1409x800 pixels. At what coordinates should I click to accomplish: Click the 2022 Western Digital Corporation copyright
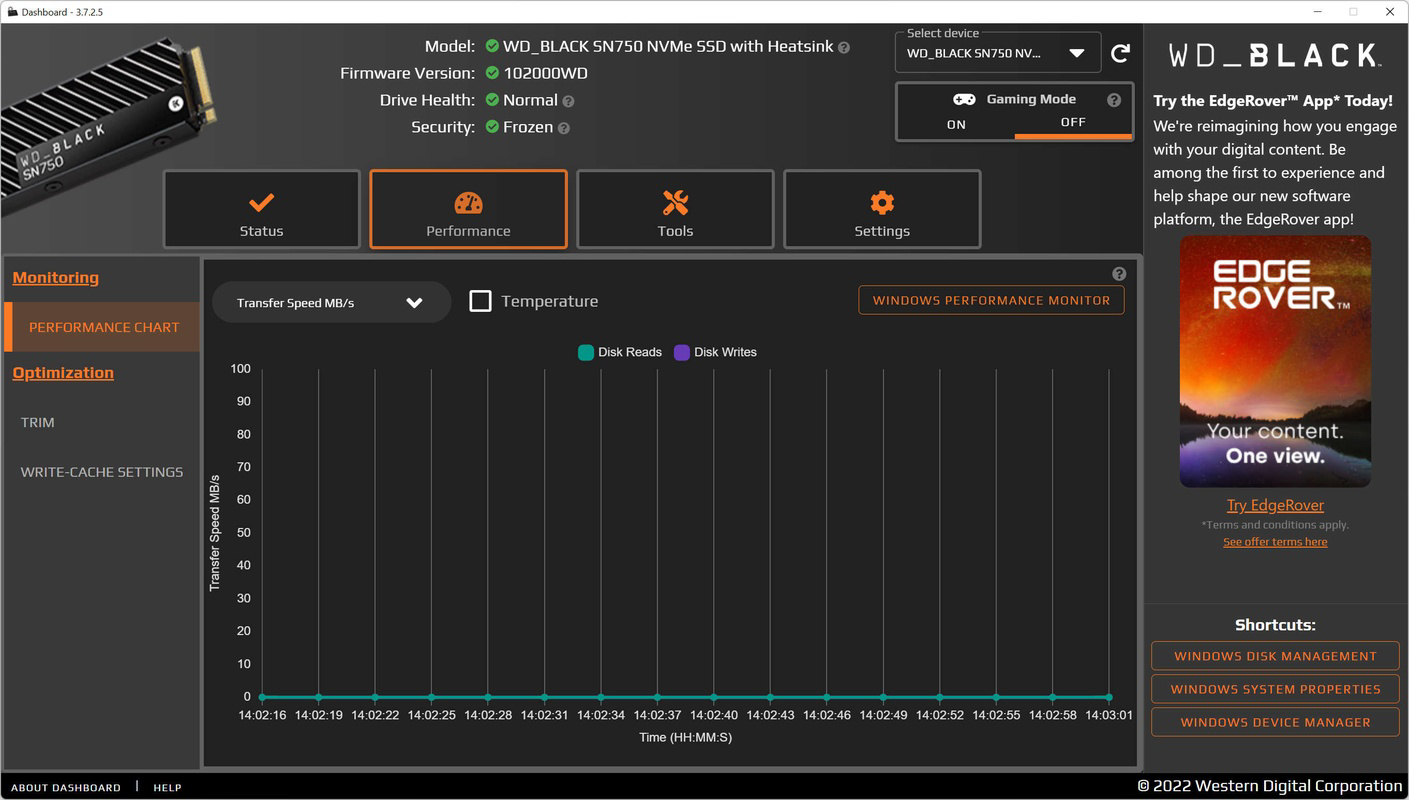(1270, 786)
